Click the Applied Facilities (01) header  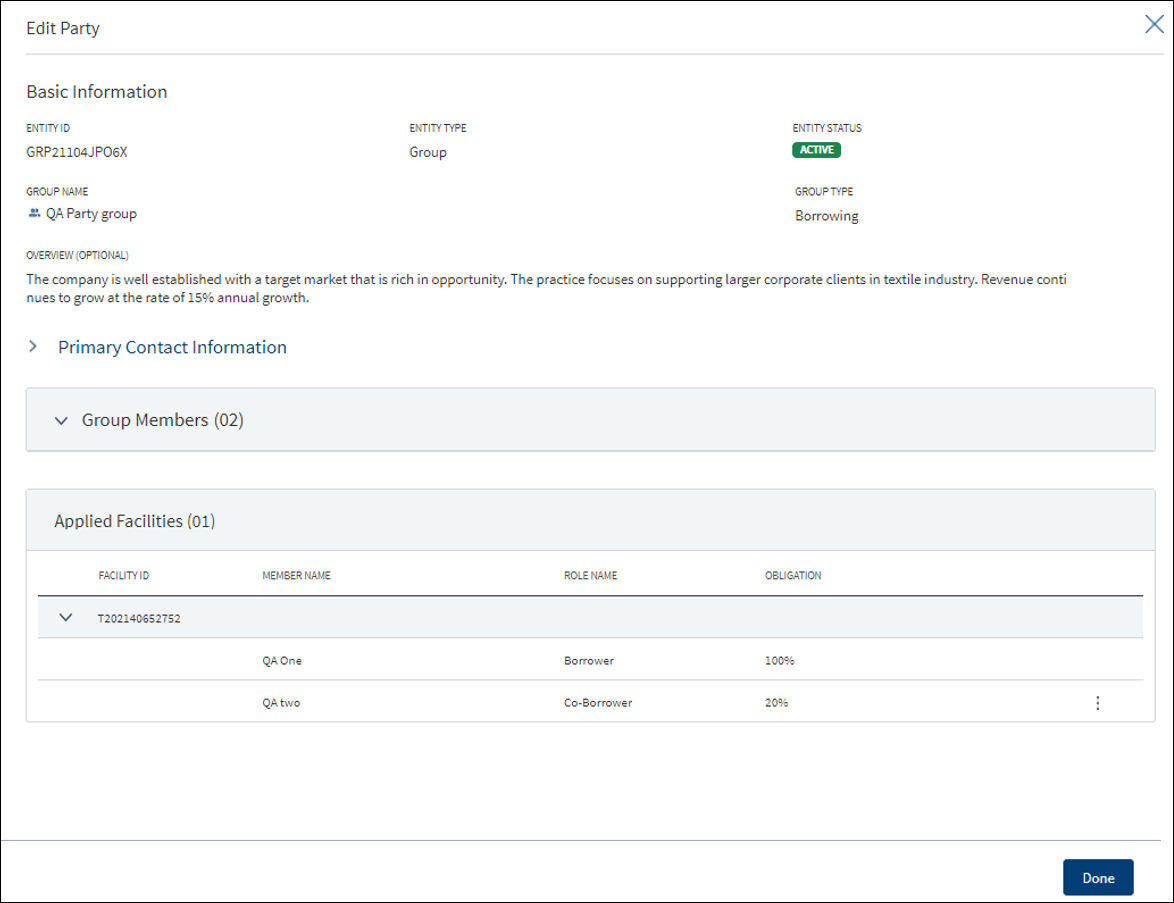pyautogui.click(x=590, y=521)
